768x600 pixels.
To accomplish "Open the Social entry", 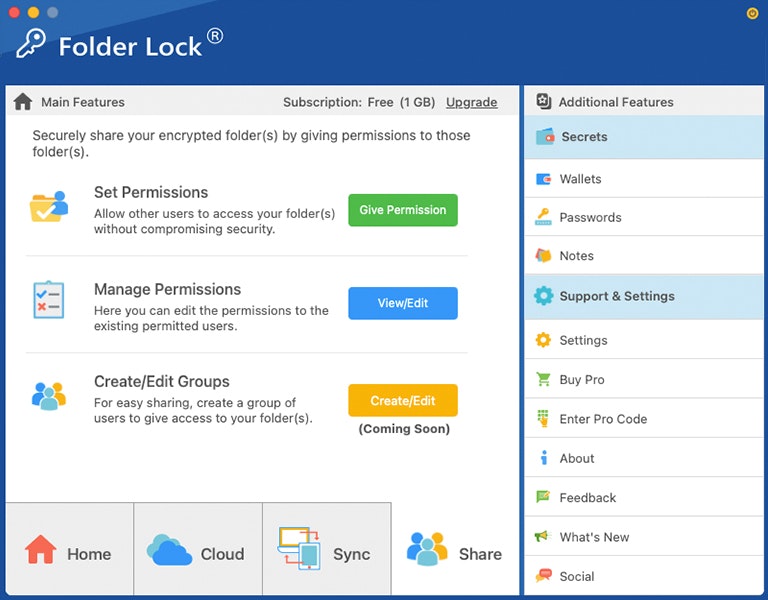I will point(644,576).
